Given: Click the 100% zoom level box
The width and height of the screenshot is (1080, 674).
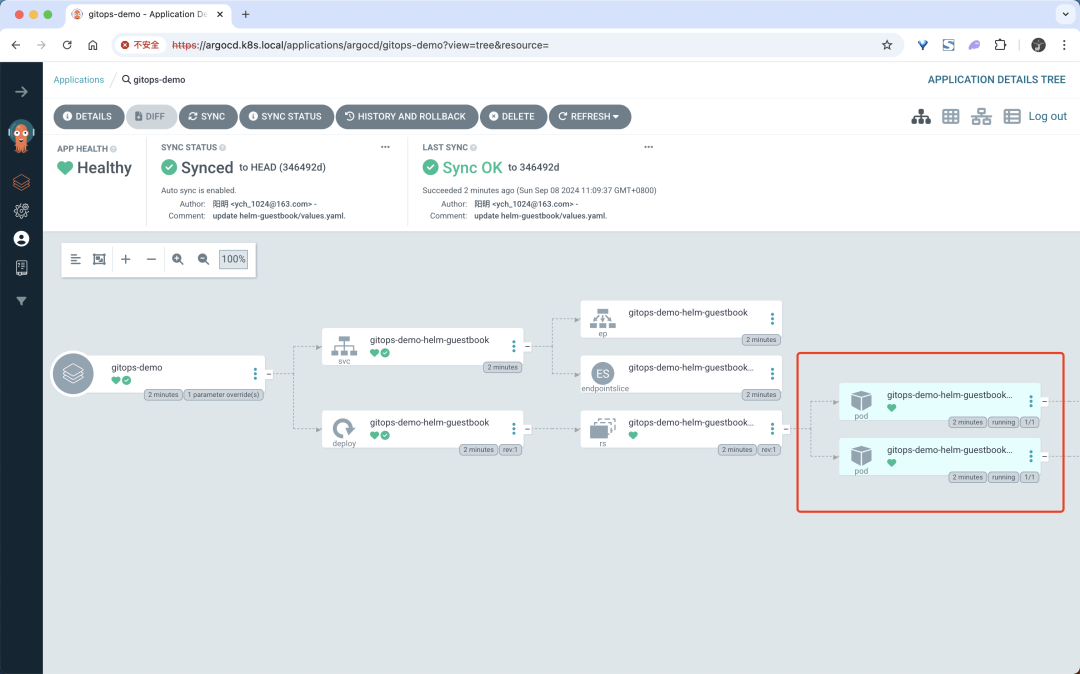Looking at the screenshot, I should [x=233, y=260].
